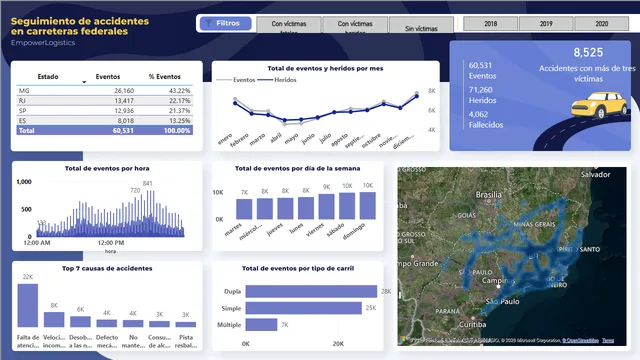Click the Heridos legend entry
This screenshot has width=640, height=360.
click(277, 80)
